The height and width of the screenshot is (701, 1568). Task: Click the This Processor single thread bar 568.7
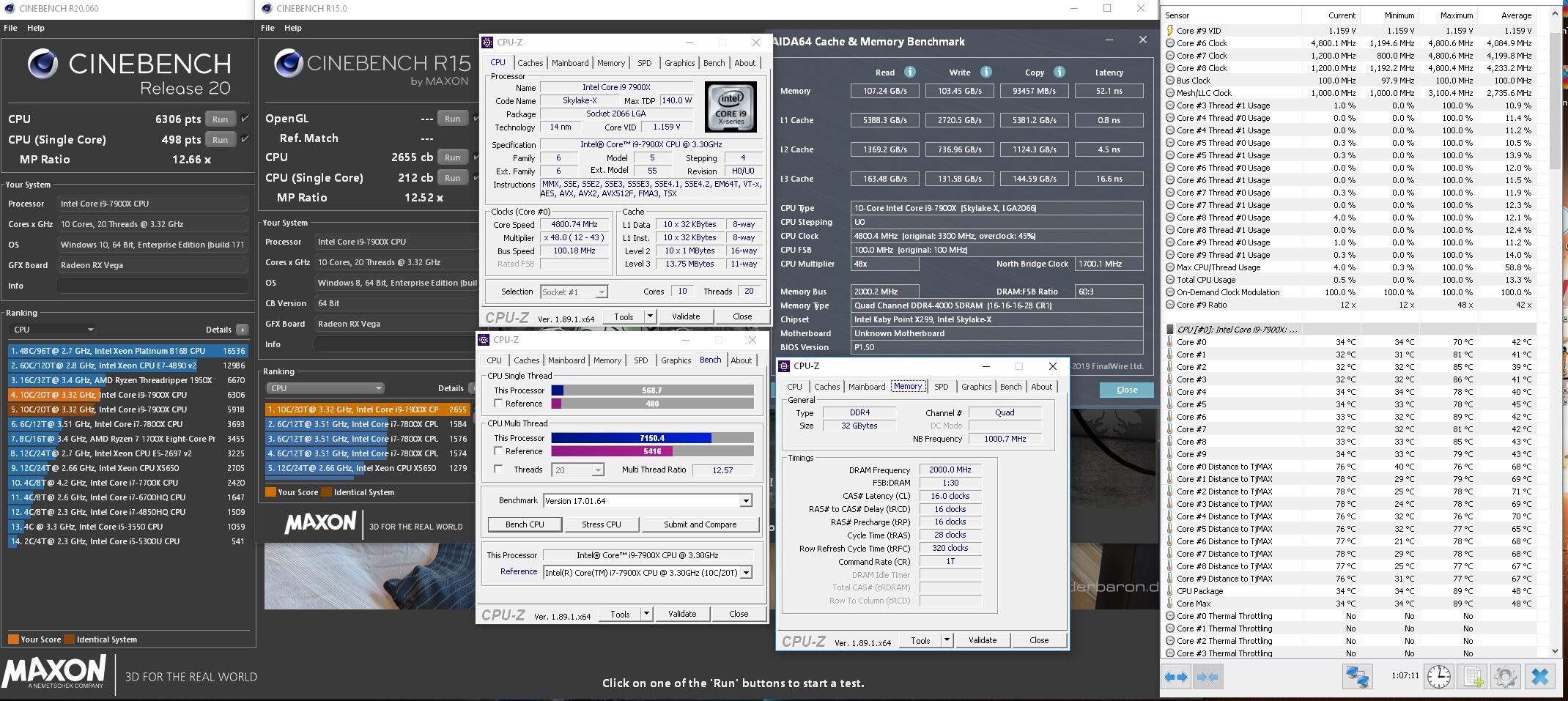pos(652,390)
